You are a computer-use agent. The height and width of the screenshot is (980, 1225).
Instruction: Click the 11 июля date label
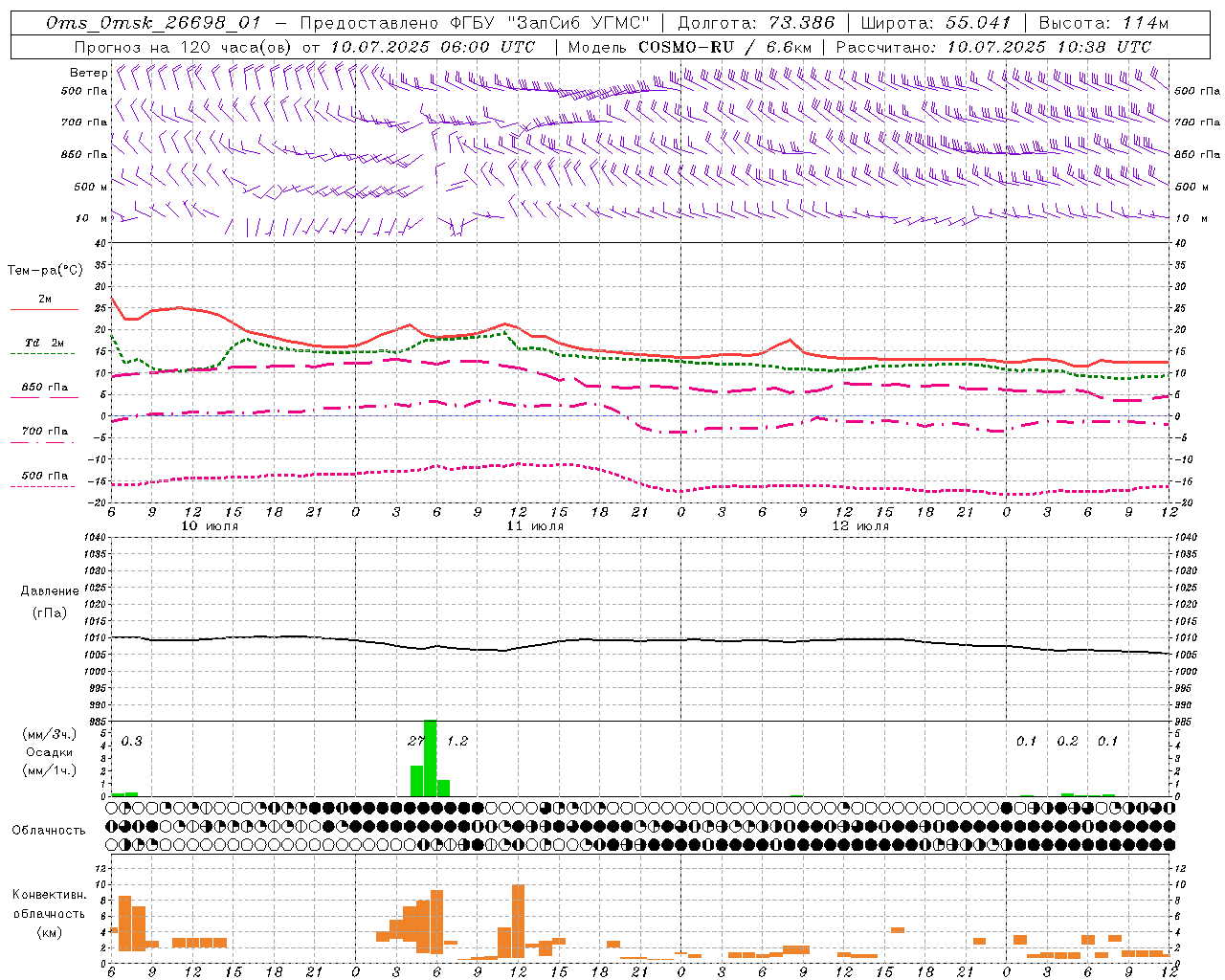click(x=536, y=526)
